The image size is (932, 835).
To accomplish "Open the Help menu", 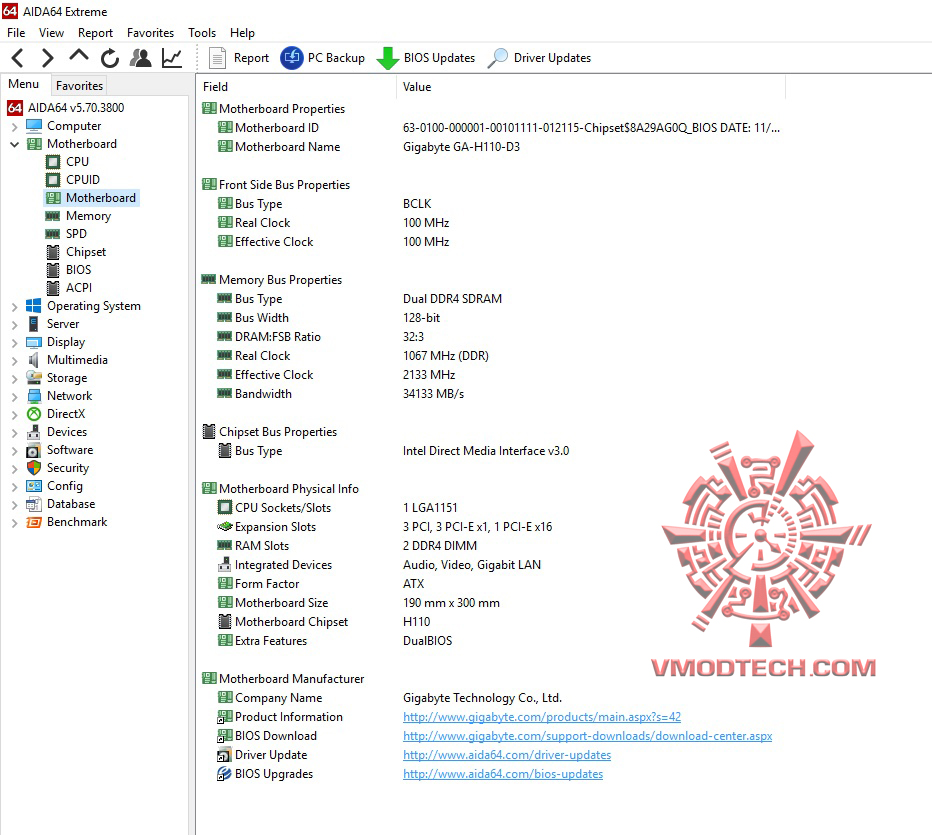I will (x=242, y=33).
